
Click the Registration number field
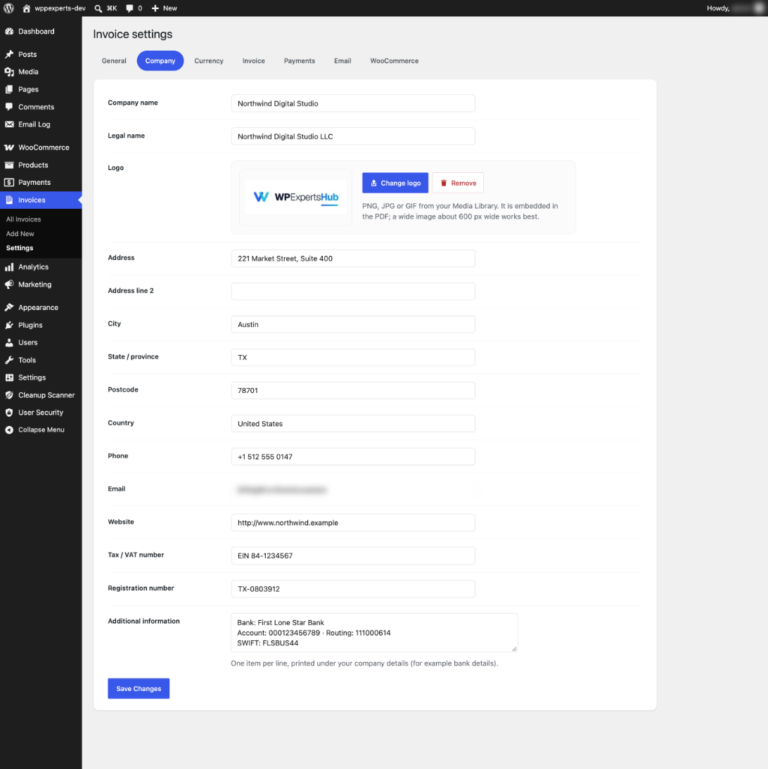(353, 589)
